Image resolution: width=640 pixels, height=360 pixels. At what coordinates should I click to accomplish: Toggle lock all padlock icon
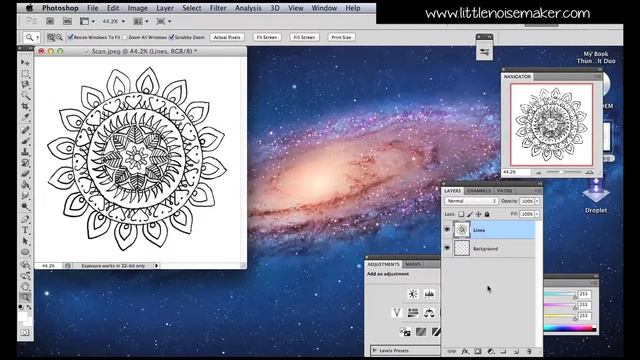point(487,214)
